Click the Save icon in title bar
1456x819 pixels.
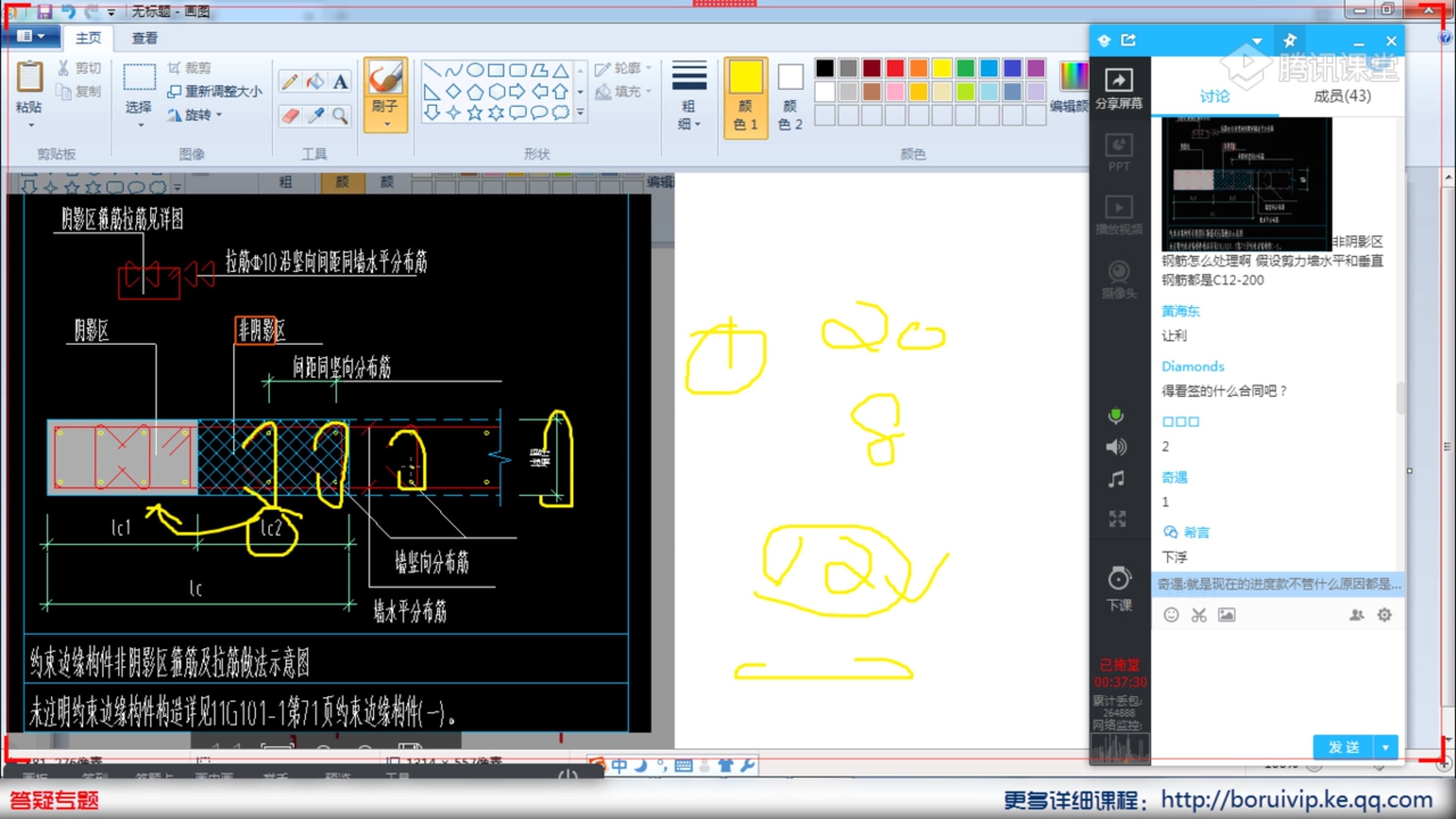[44, 11]
